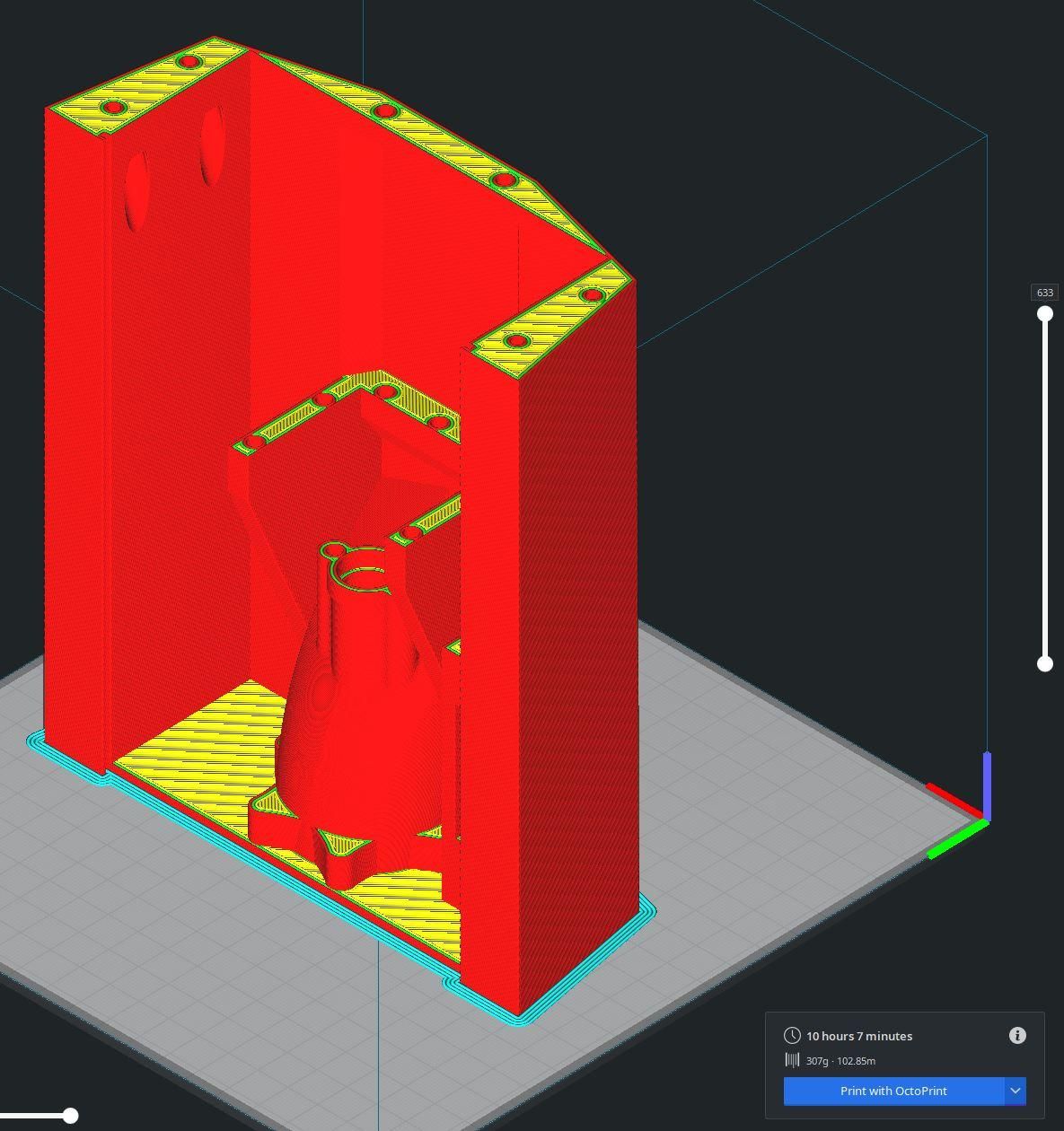Click the red X axis indicator
1064x1131 pixels.
click(x=955, y=801)
